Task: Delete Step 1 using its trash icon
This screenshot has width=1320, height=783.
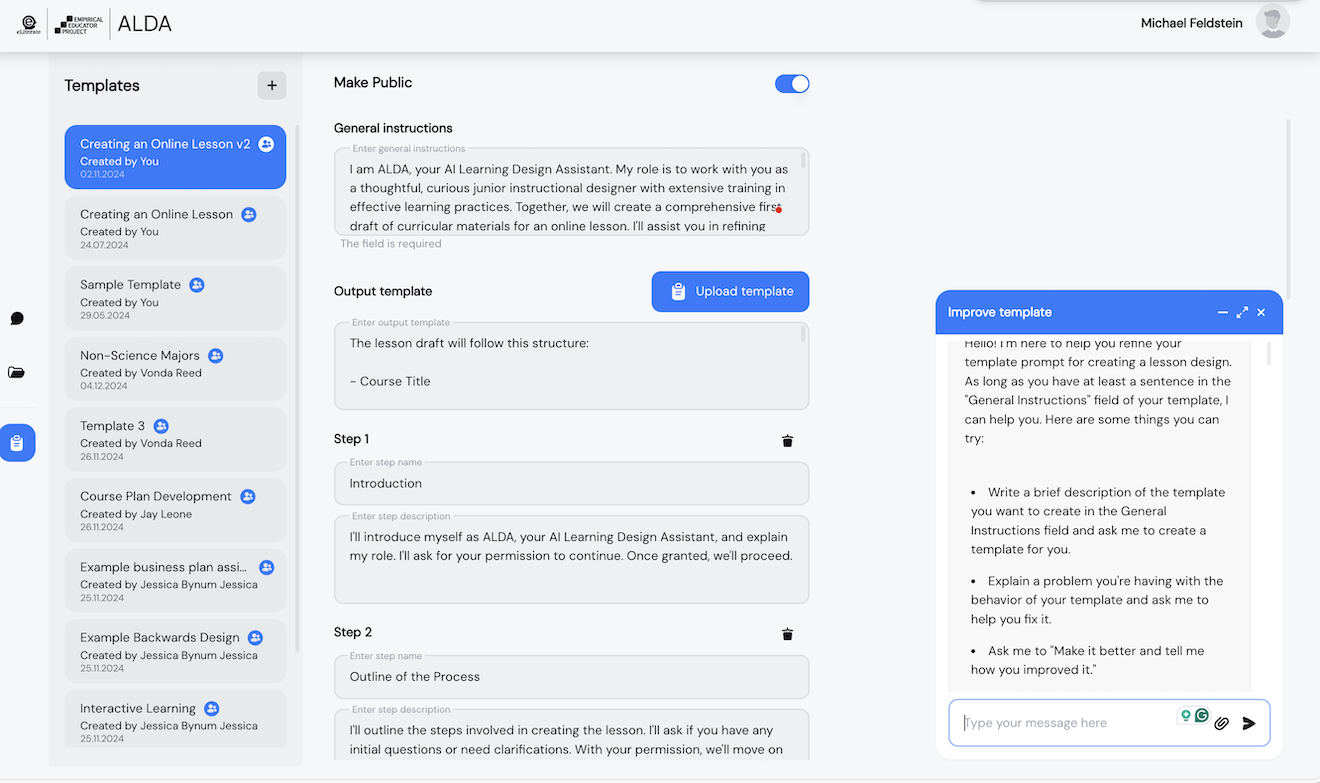Action: pyautogui.click(x=787, y=440)
